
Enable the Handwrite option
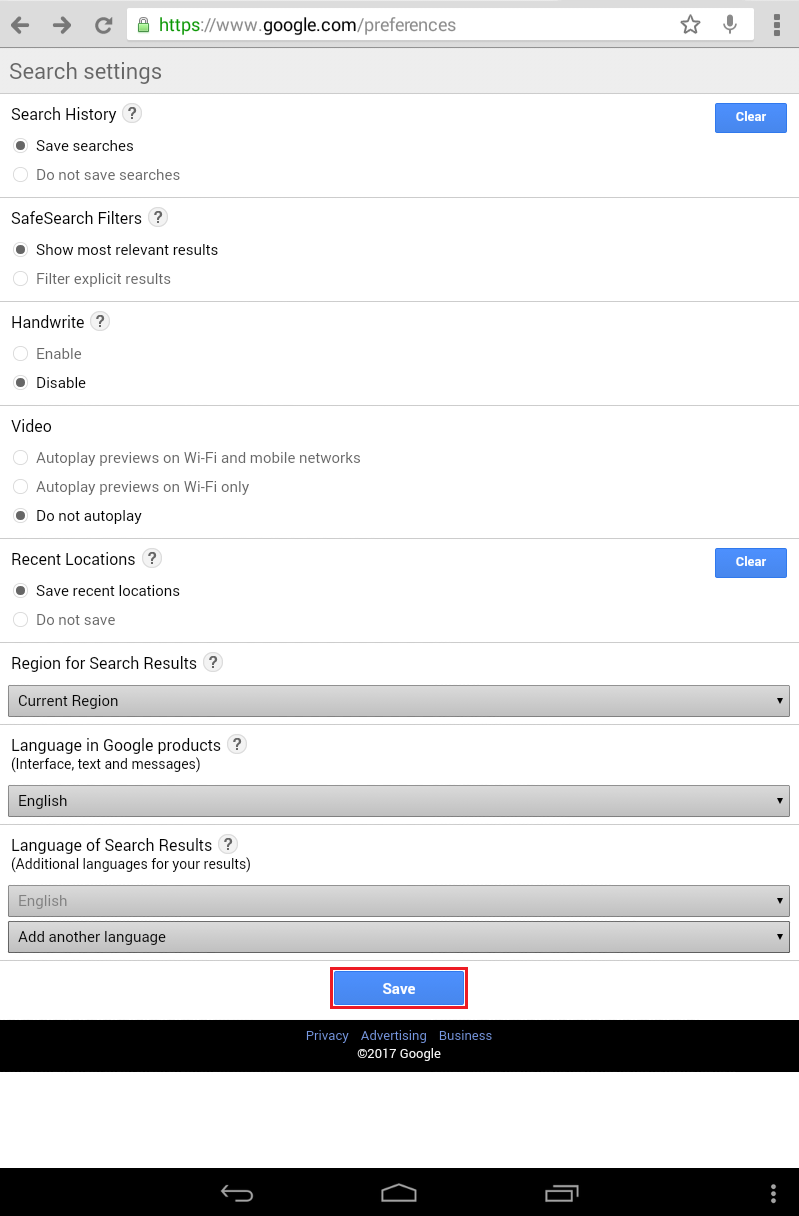tap(20, 354)
